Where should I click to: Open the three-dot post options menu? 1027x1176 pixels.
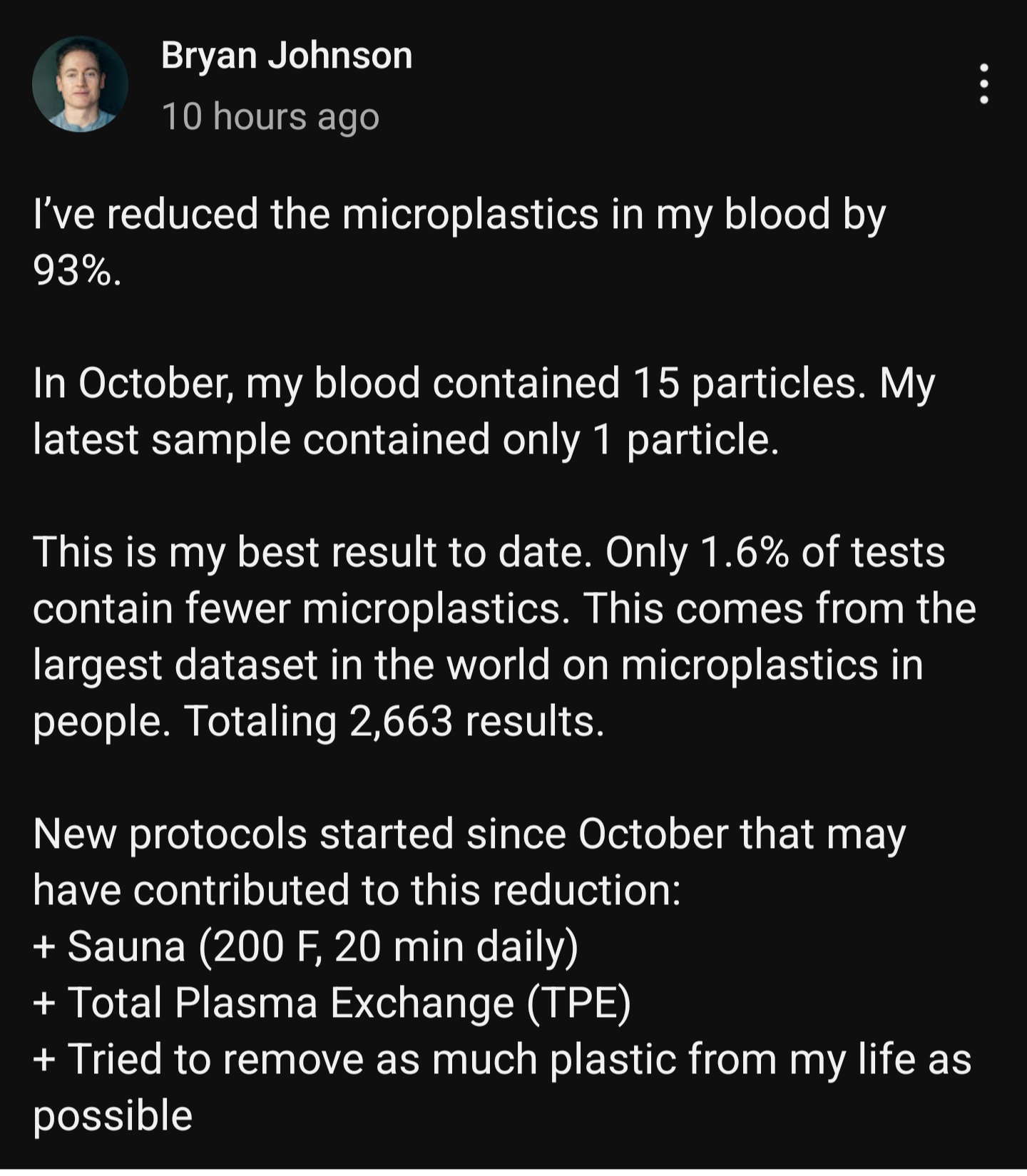click(983, 83)
